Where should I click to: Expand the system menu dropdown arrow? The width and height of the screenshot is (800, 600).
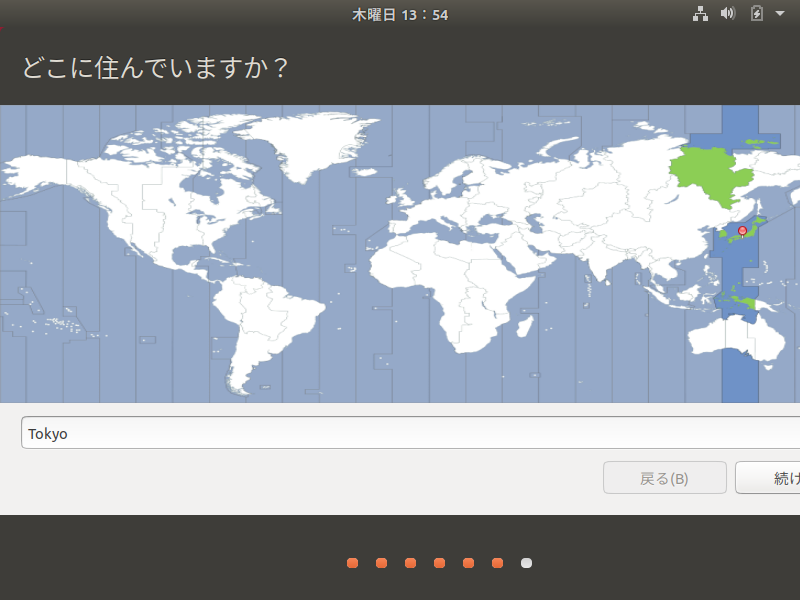click(780, 14)
